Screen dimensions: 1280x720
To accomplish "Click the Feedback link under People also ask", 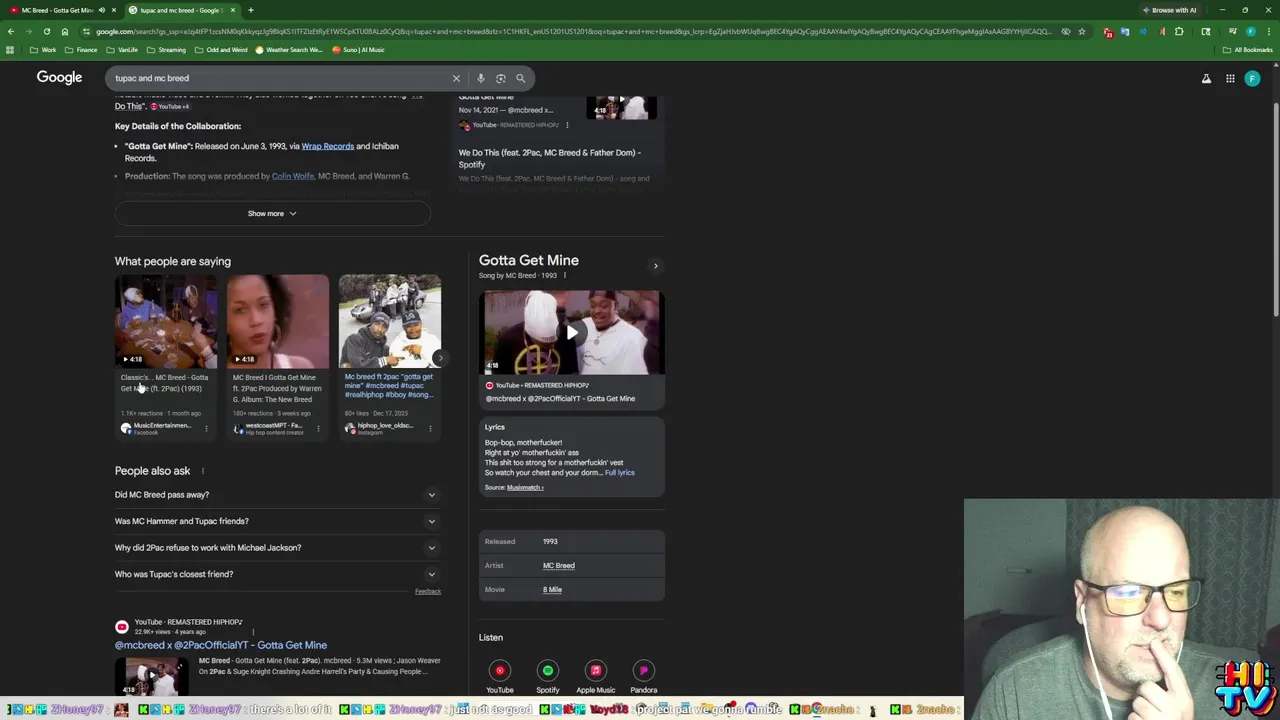I will (428, 592).
